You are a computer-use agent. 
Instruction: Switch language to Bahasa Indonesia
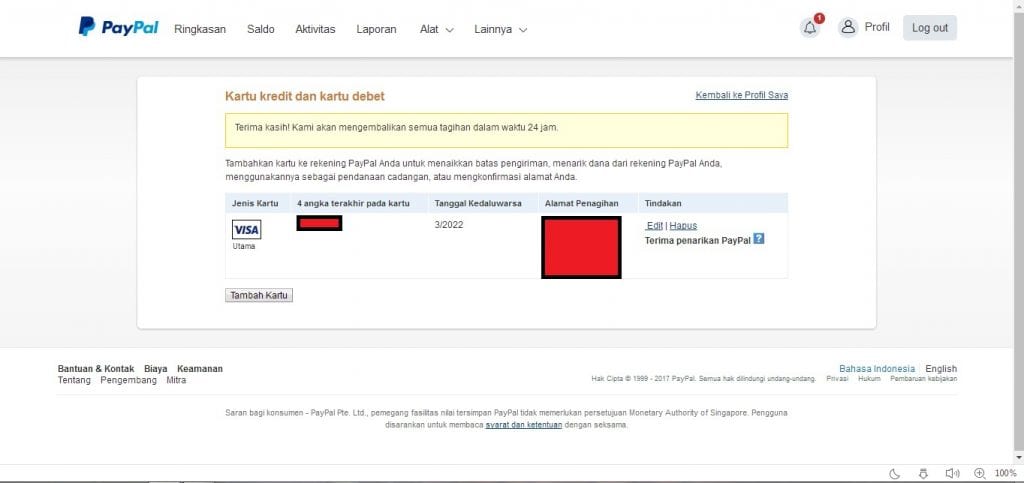877,369
